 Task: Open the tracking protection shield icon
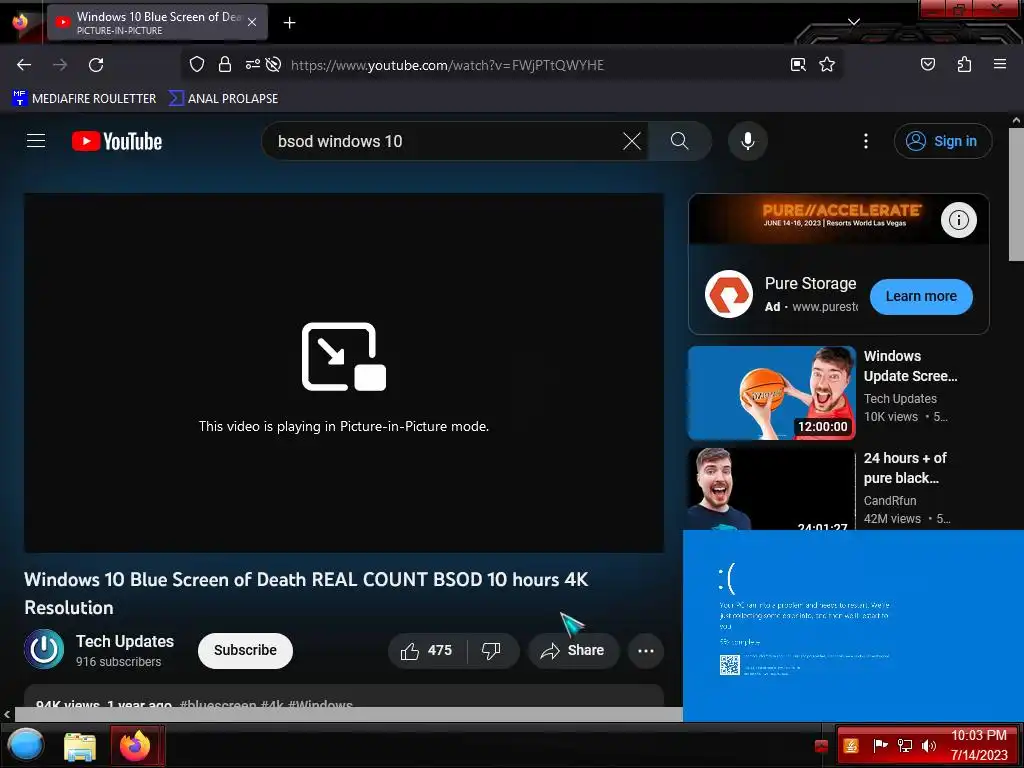tap(197, 64)
